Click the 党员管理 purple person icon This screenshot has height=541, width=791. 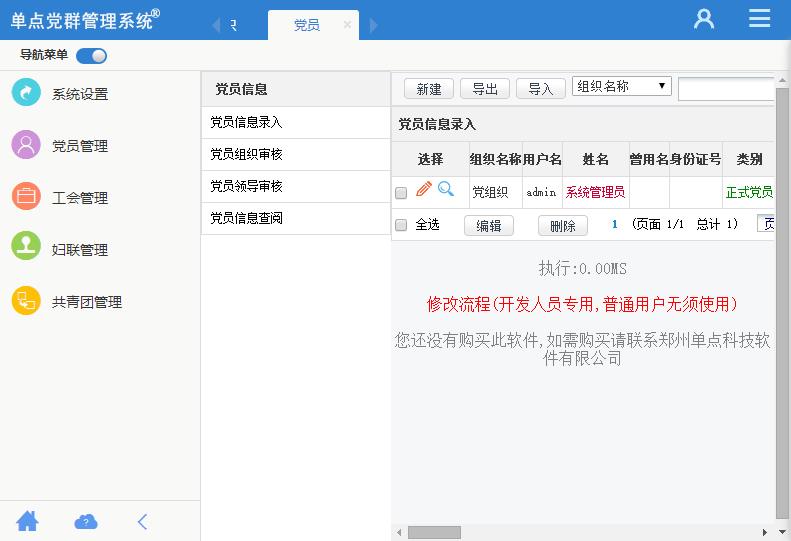[26, 145]
